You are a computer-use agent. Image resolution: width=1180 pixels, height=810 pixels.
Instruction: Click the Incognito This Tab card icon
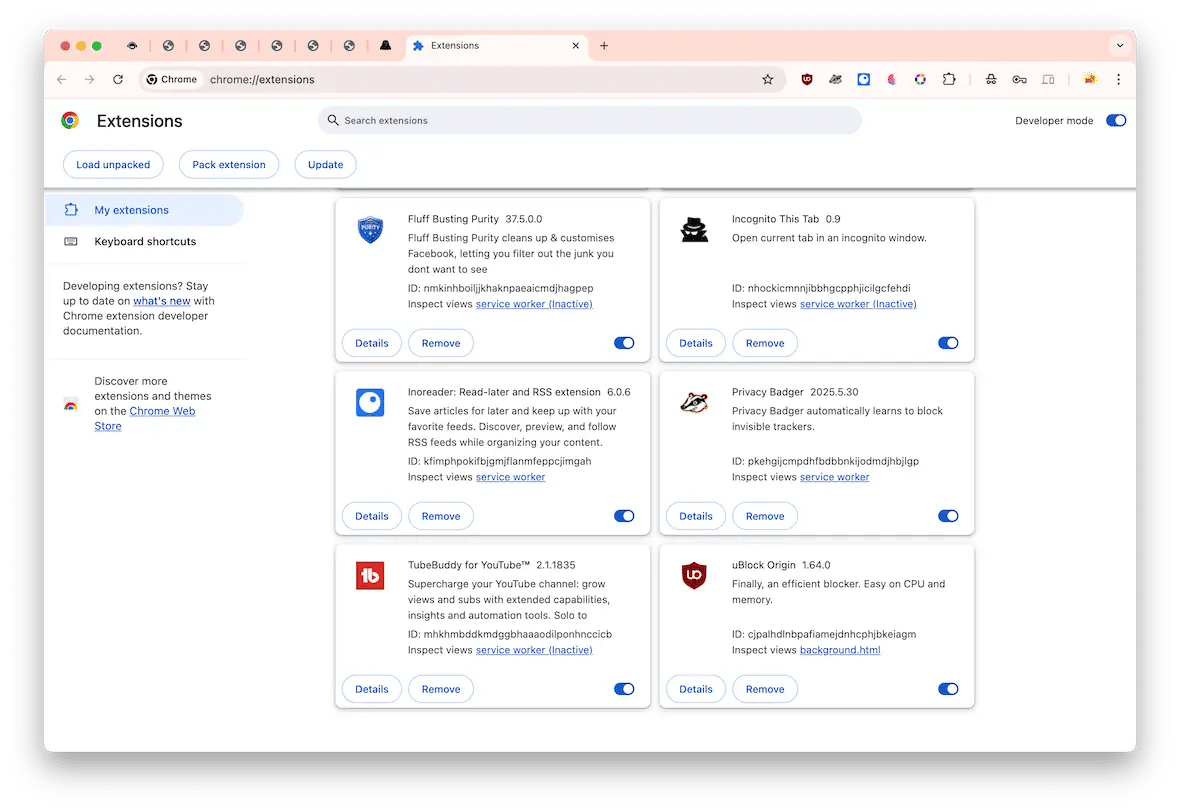pyautogui.click(x=695, y=229)
